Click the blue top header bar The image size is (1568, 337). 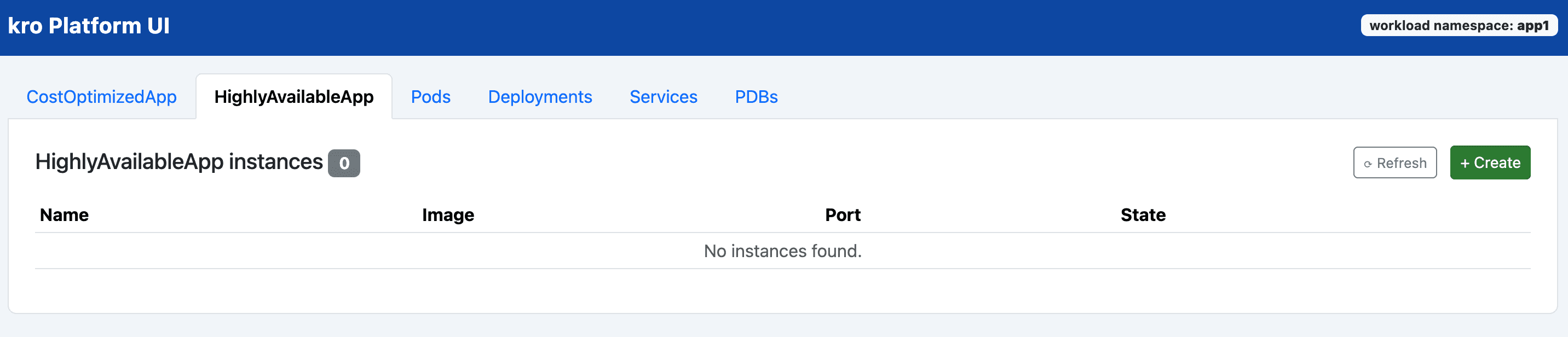[x=730, y=27]
